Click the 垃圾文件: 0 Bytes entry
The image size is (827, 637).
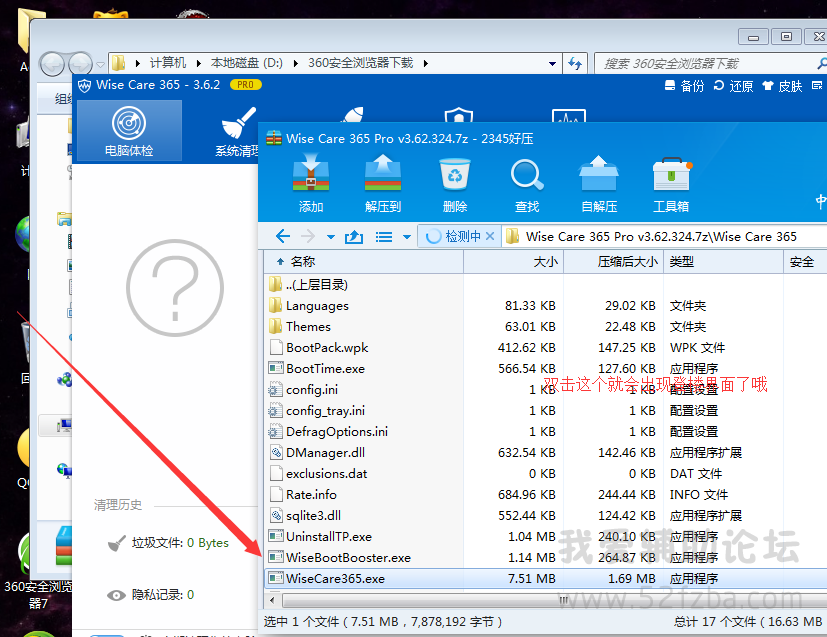168,543
